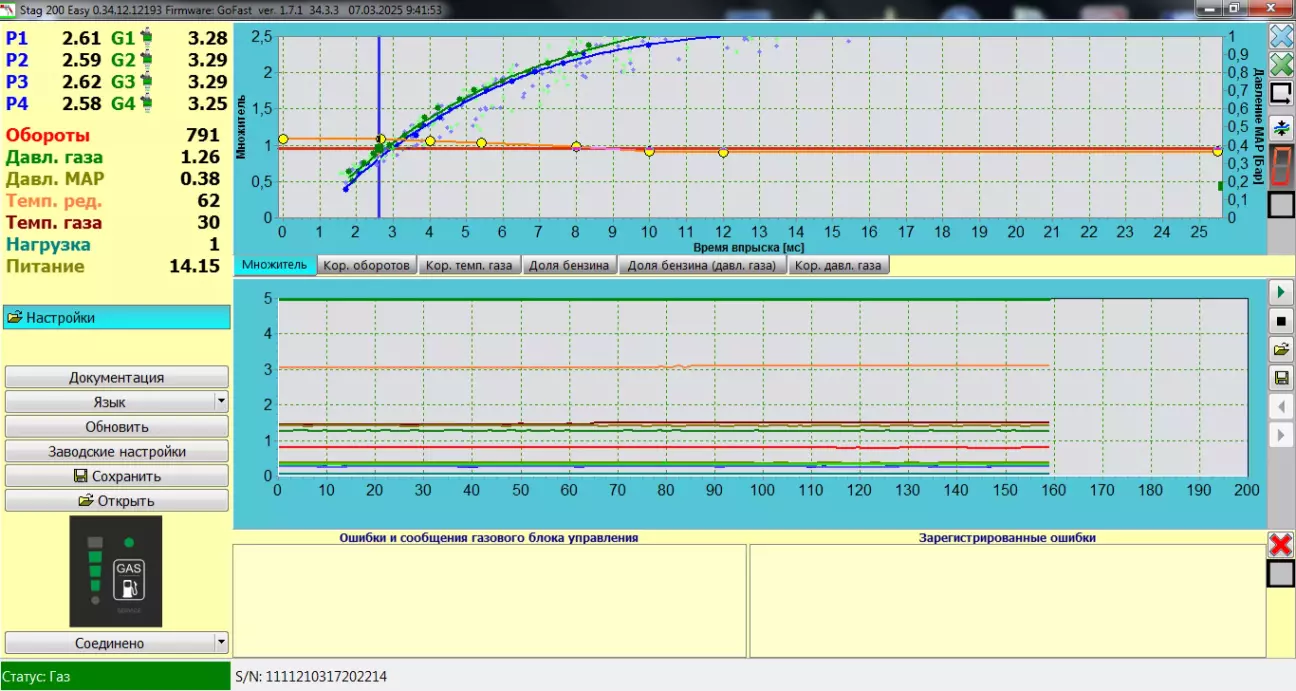This screenshot has height=691, width=1296.
Task: Click the black square-with-arrow icon beside the chart
Action: click(x=1281, y=94)
